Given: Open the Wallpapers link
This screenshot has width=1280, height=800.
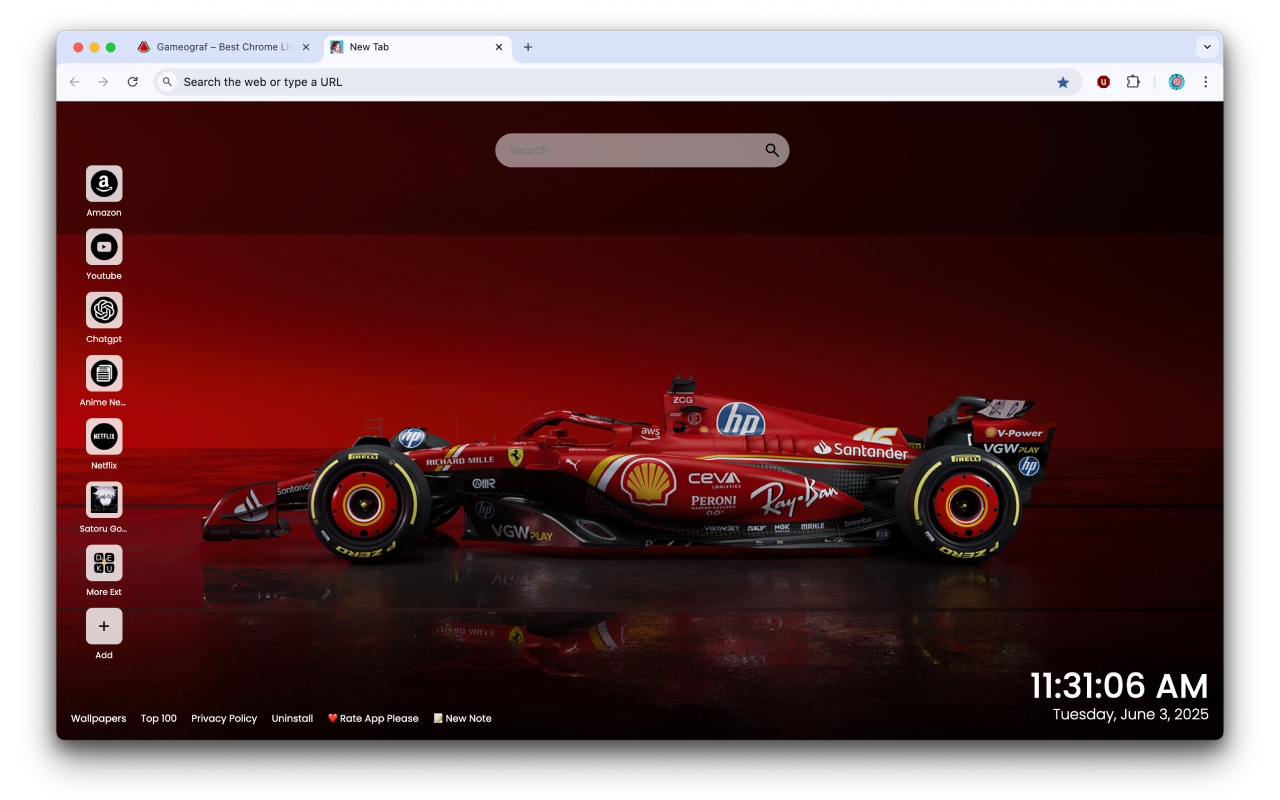Looking at the screenshot, I should [x=98, y=718].
